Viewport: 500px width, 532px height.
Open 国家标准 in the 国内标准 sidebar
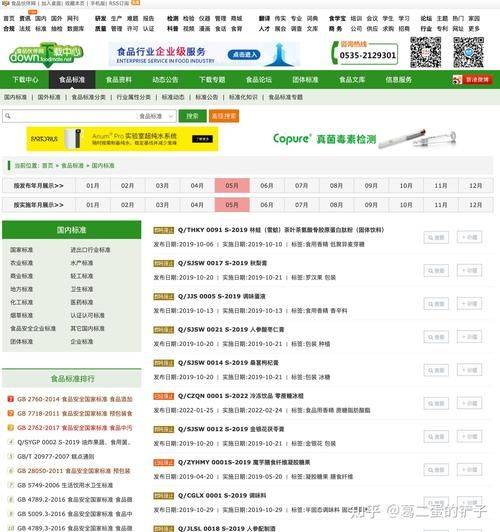coord(21,250)
